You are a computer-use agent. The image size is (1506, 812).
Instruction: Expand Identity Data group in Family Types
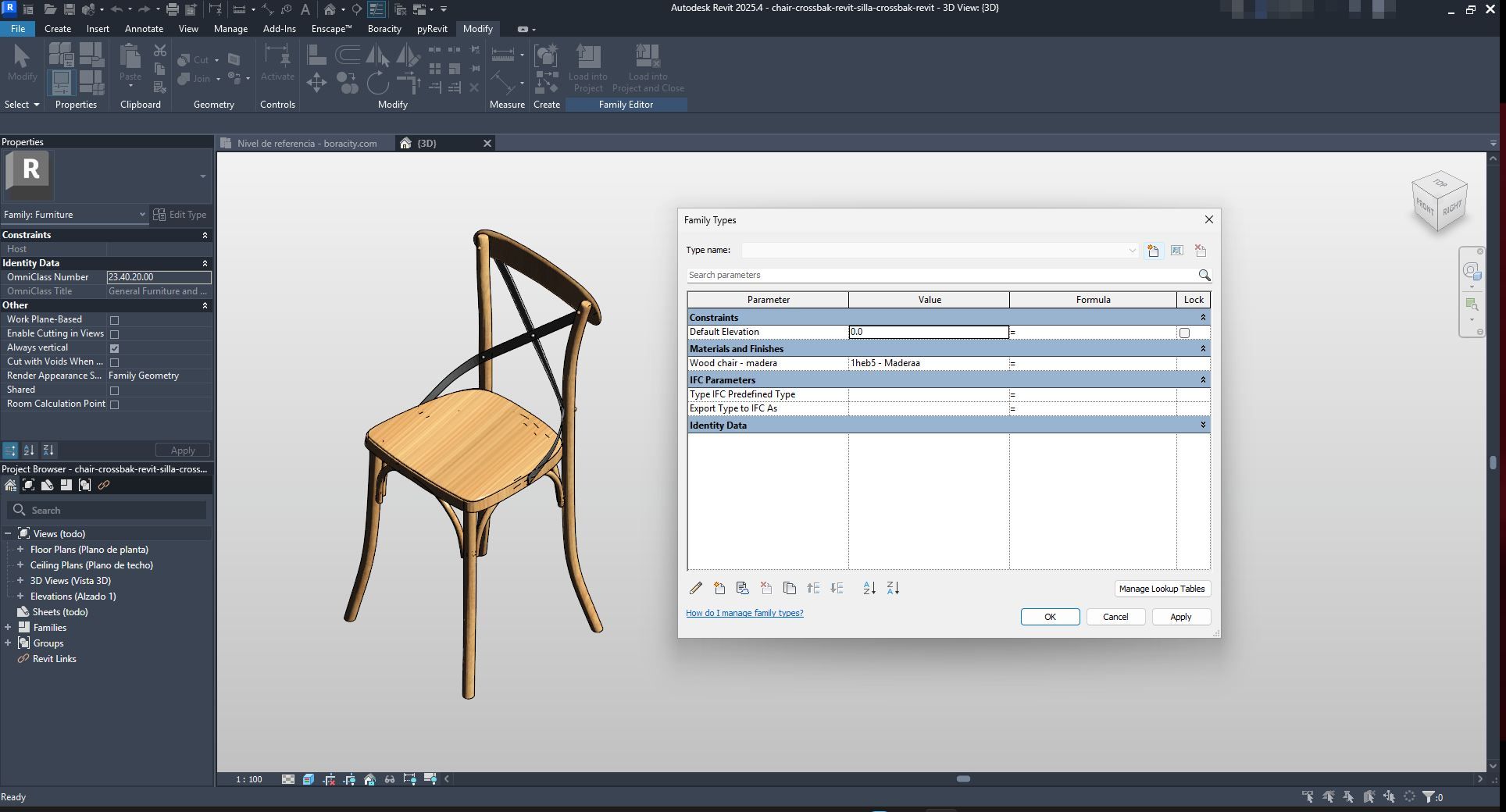click(1203, 425)
